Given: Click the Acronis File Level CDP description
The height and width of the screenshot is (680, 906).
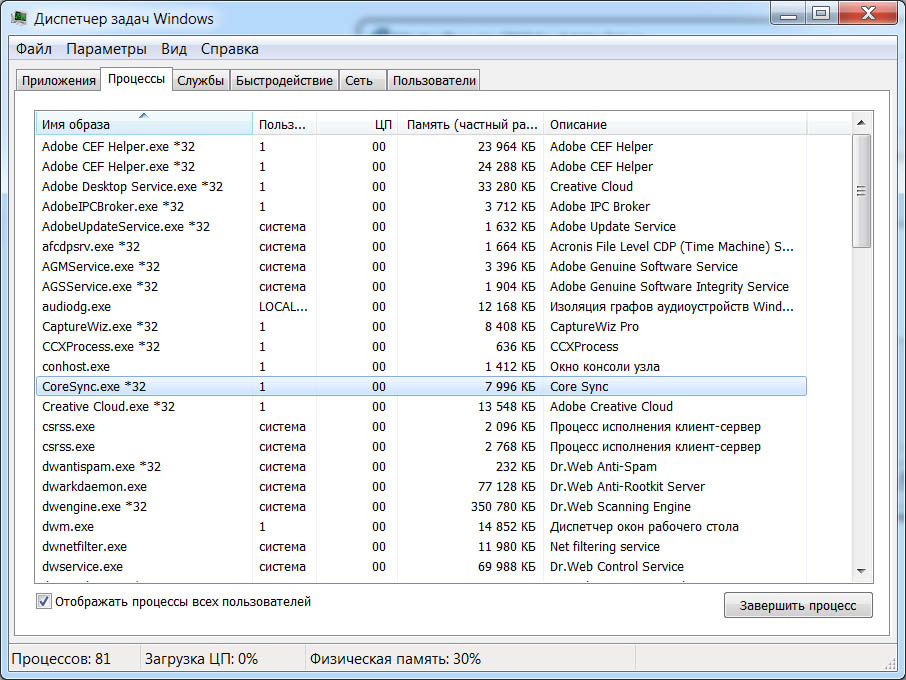Looking at the screenshot, I should [x=671, y=247].
